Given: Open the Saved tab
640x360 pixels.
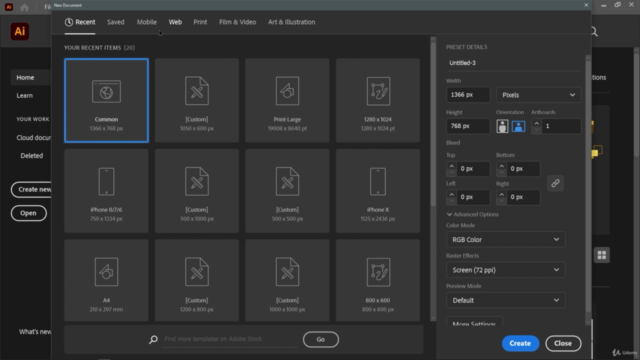Looking at the screenshot, I should [x=116, y=22].
